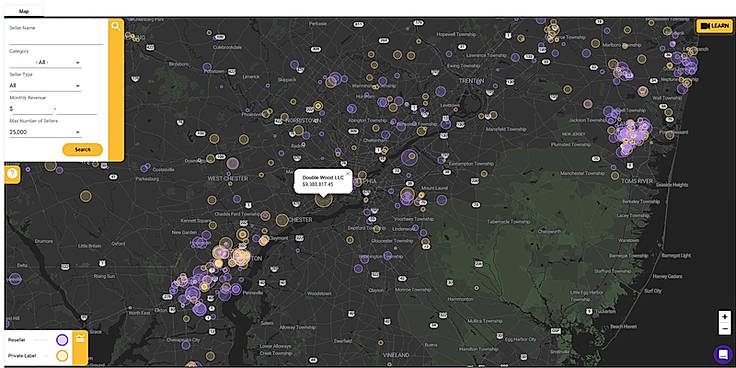Screen dimensions: 736x368
Task: Click the Double Wood LLC popup title
Action: (x=323, y=177)
